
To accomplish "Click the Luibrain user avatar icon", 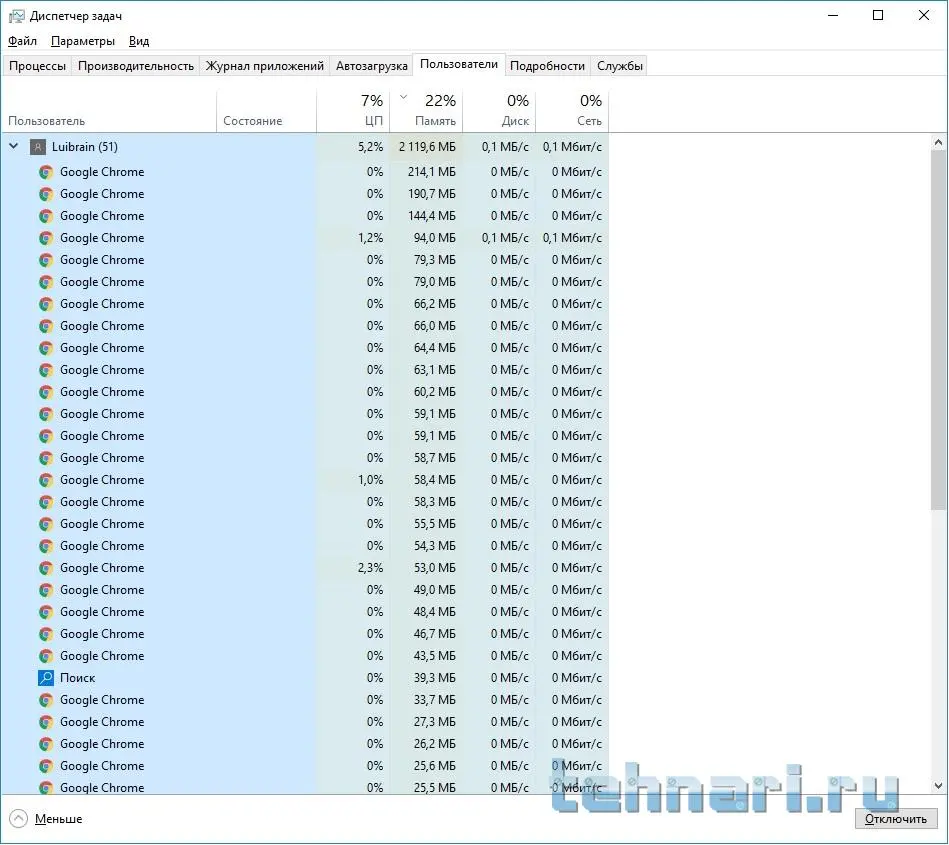I will [38, 147].
